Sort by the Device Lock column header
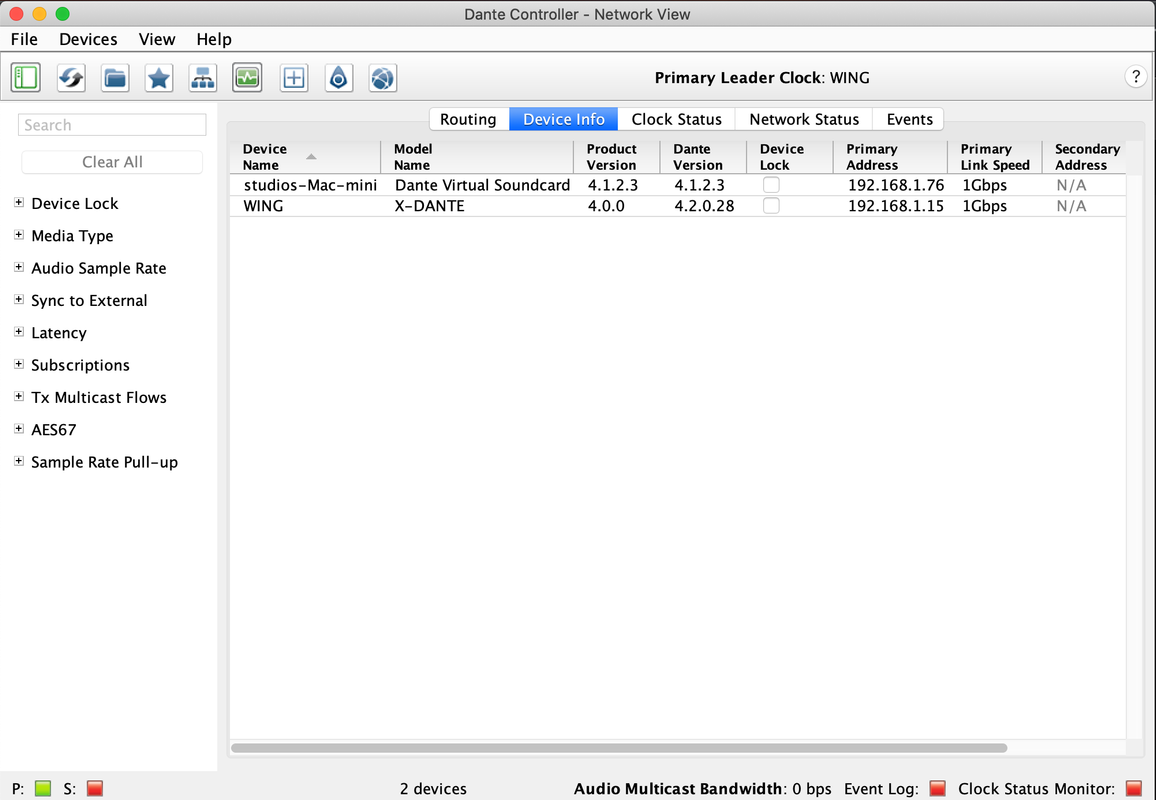Image resolution: width=1156 pixels, height=800 pixels. pos(790,156)
